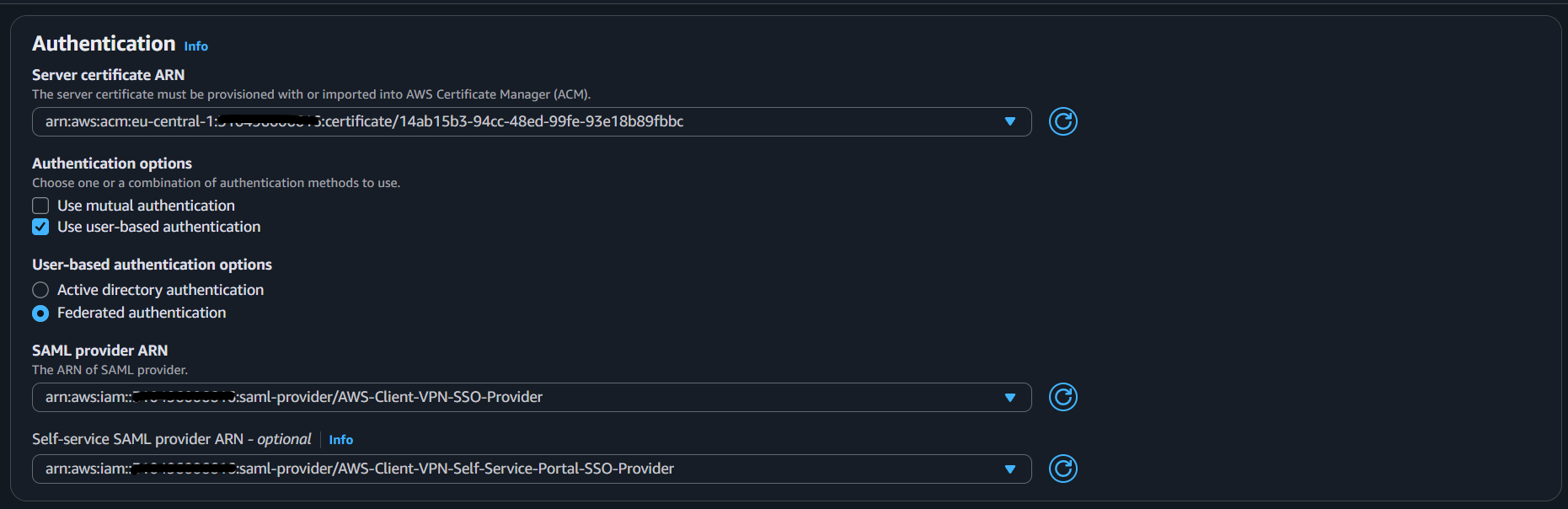
Task: Click the Server certificate ARN label
Action: pyautogui.click(x=108, y=74)
